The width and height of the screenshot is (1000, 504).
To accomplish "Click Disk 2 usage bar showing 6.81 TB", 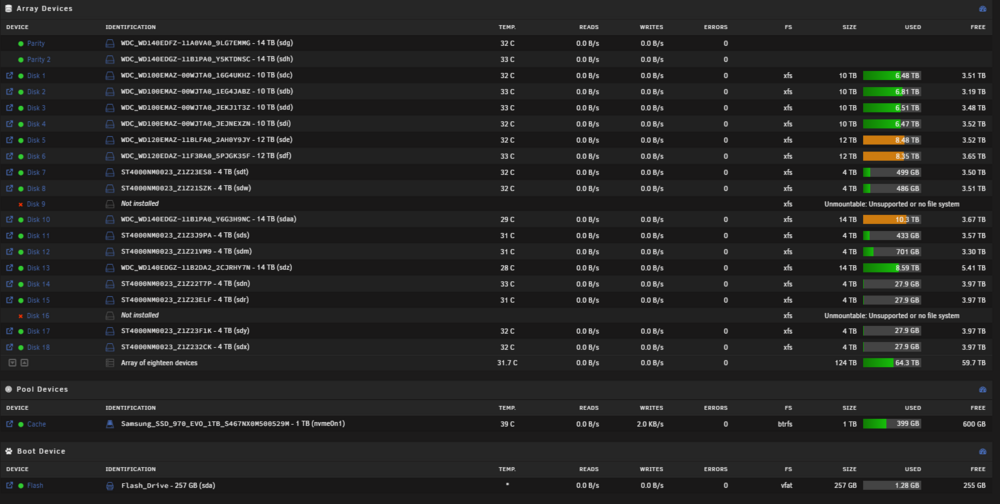I will pos(892,92).
